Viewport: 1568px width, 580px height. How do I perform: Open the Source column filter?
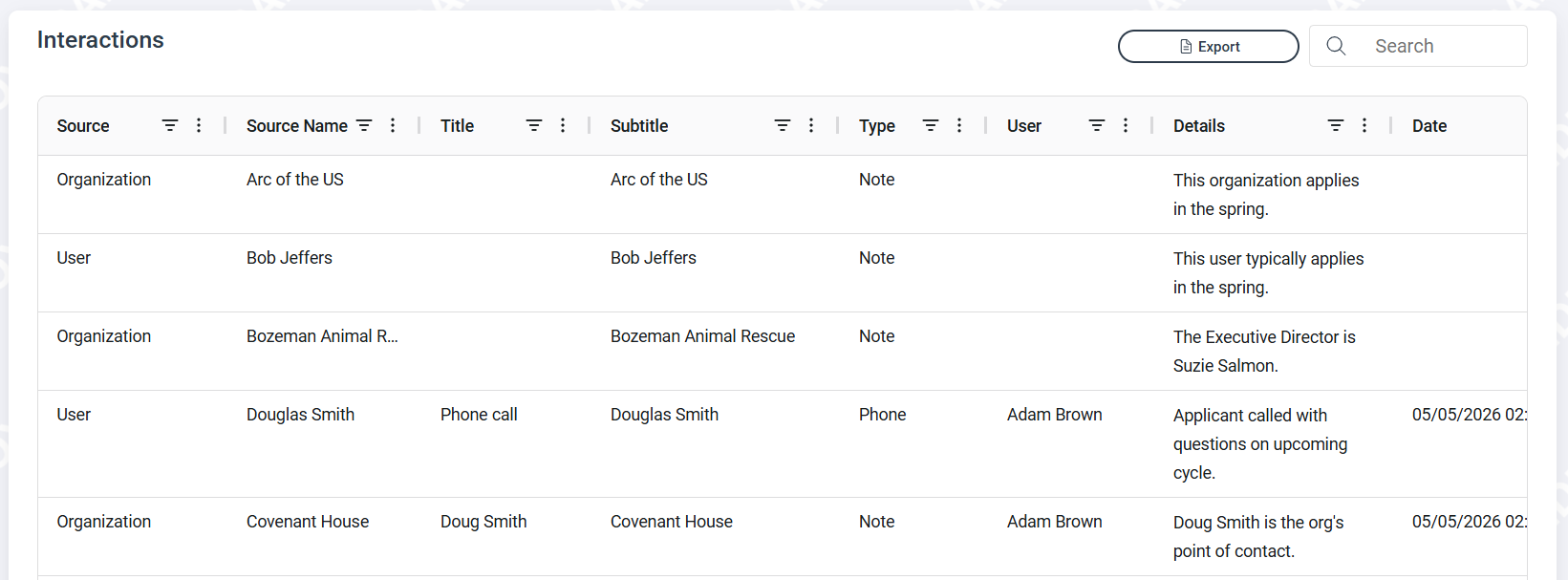coord(170,125)
